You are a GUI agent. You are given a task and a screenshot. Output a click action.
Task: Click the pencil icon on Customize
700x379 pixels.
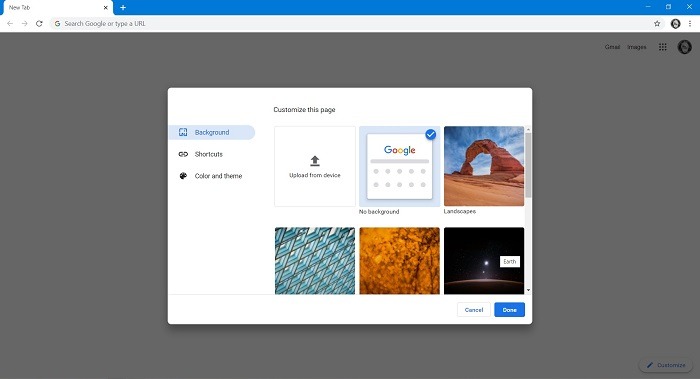(x=650, y=365)
